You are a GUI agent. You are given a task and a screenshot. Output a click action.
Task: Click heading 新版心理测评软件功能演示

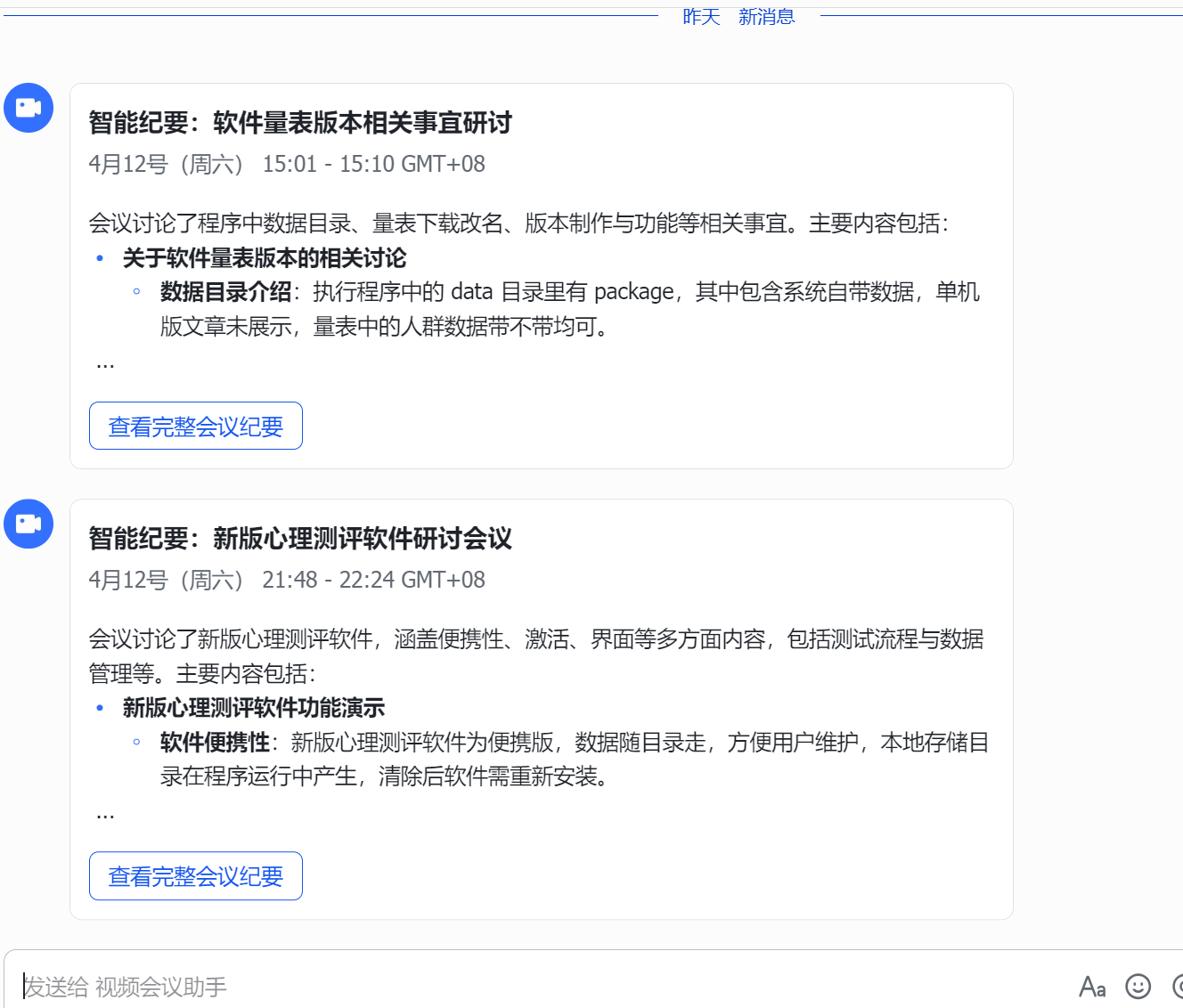coord(254,708)
